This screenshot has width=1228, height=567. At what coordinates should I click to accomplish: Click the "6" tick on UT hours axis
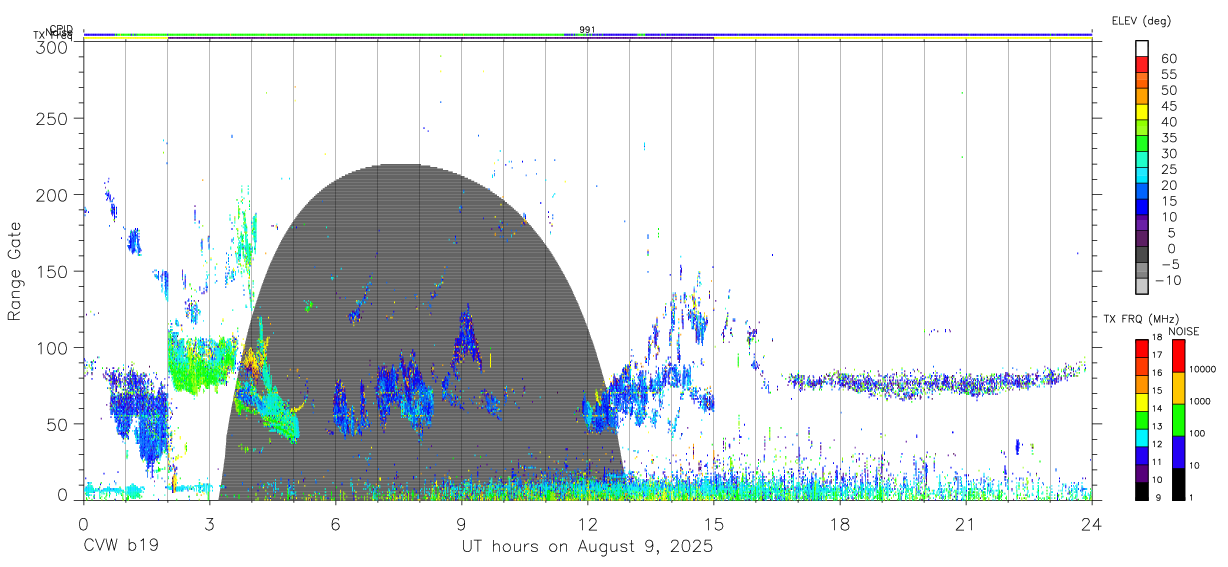(x=336, y=525)
